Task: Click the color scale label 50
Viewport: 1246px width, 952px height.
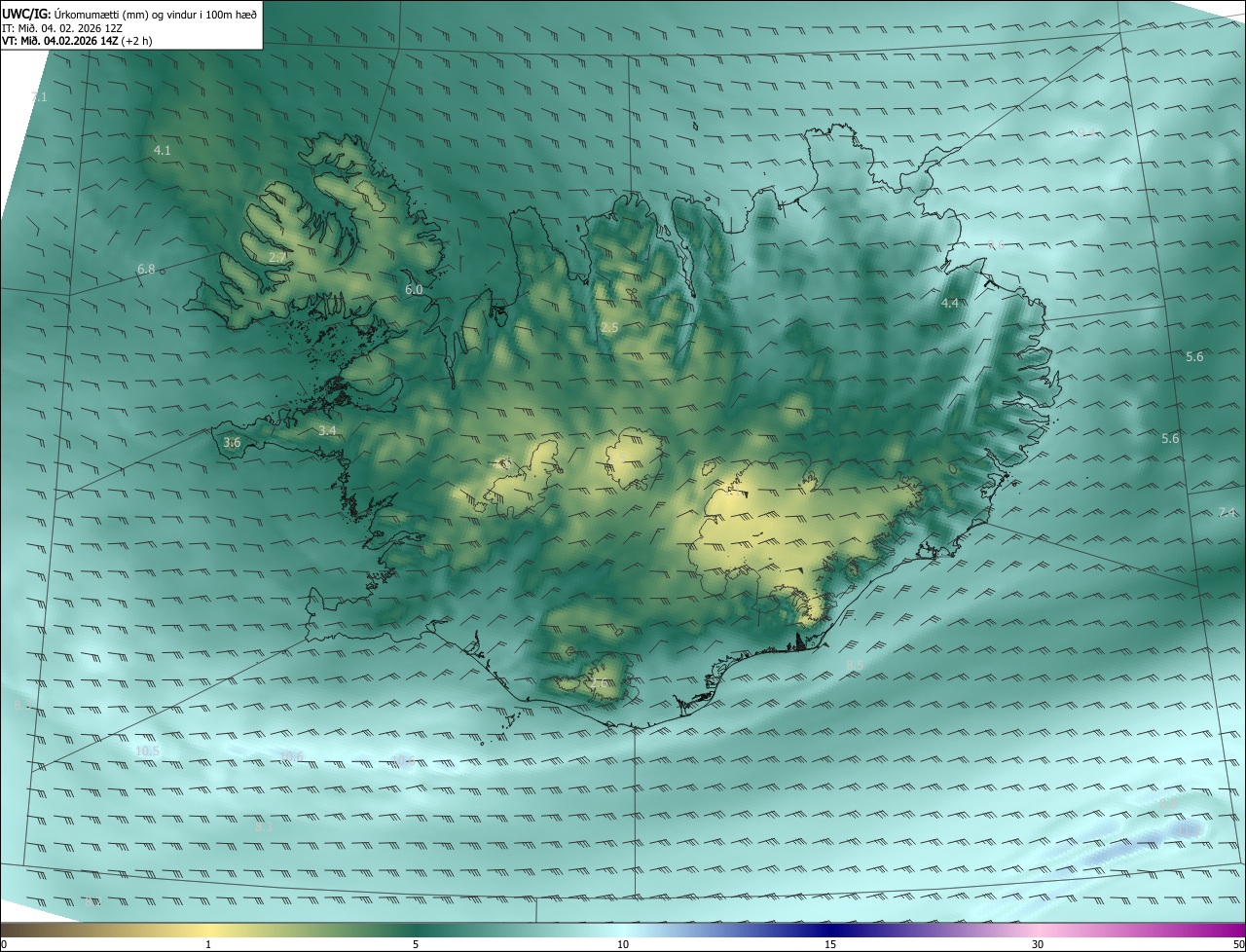Action: click(1238, 944)
